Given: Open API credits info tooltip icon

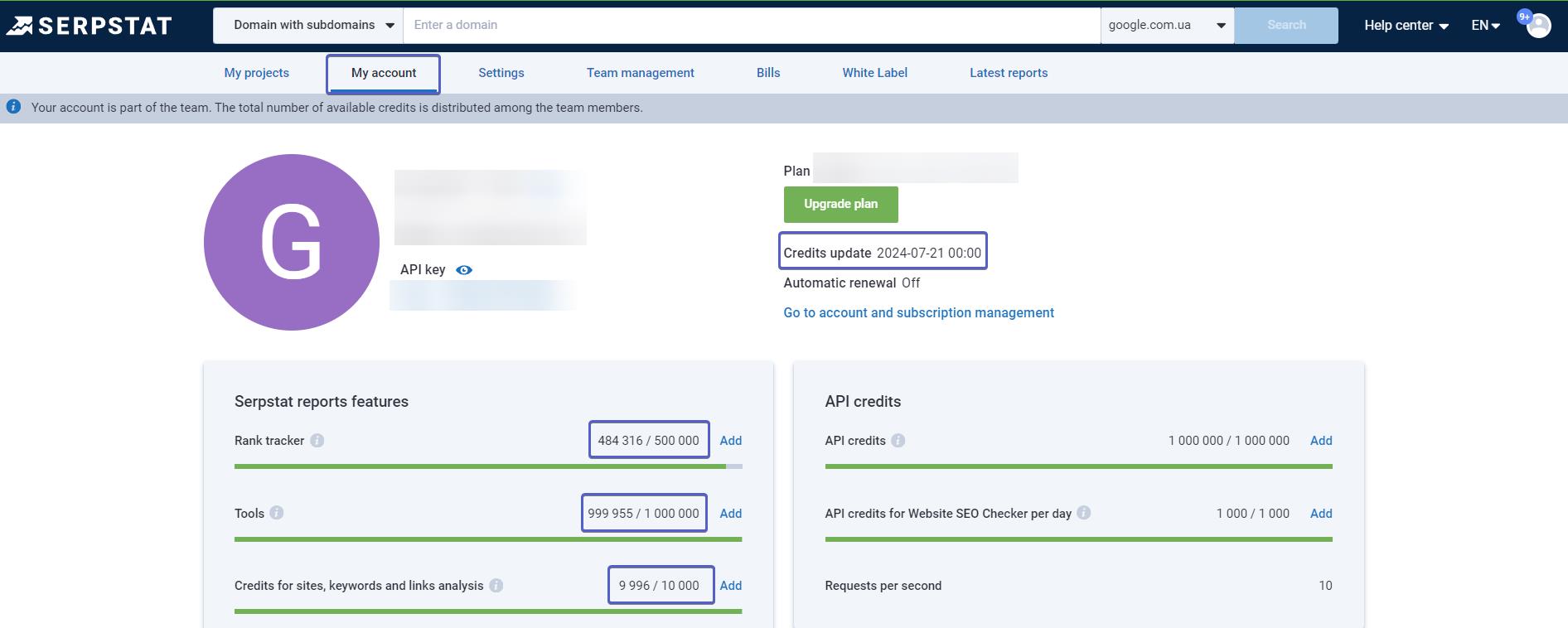Looking at the screenshot, I should 898,441.
